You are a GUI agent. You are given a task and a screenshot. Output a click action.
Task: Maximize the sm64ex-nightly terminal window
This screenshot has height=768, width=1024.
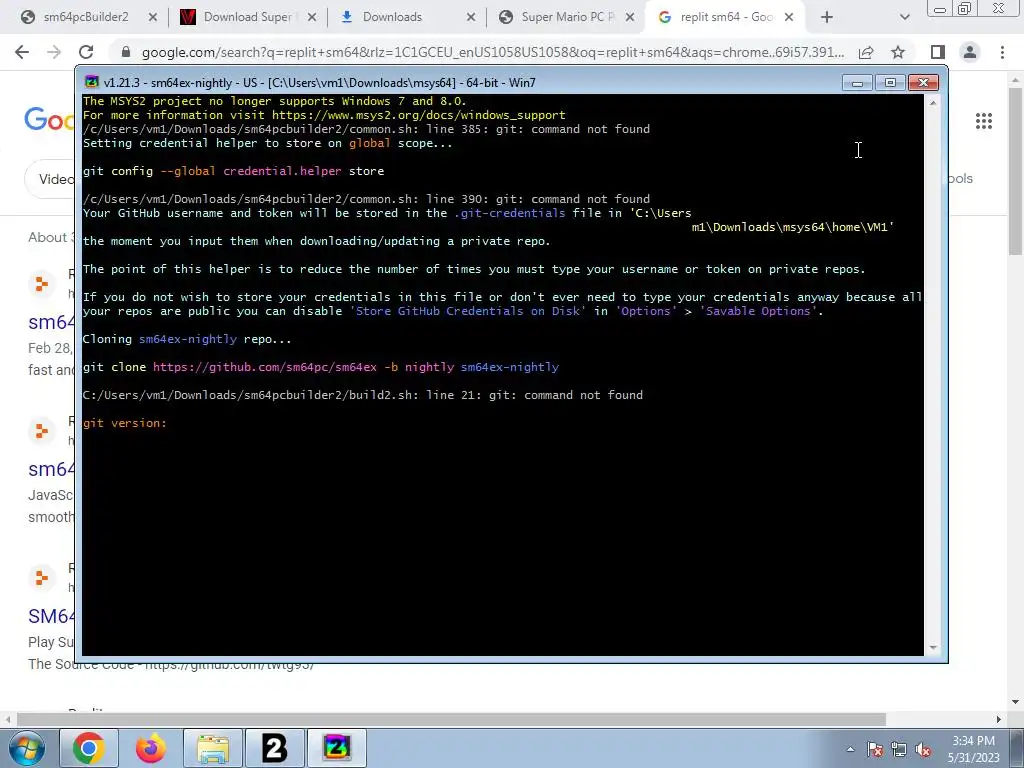pos(890,83)
